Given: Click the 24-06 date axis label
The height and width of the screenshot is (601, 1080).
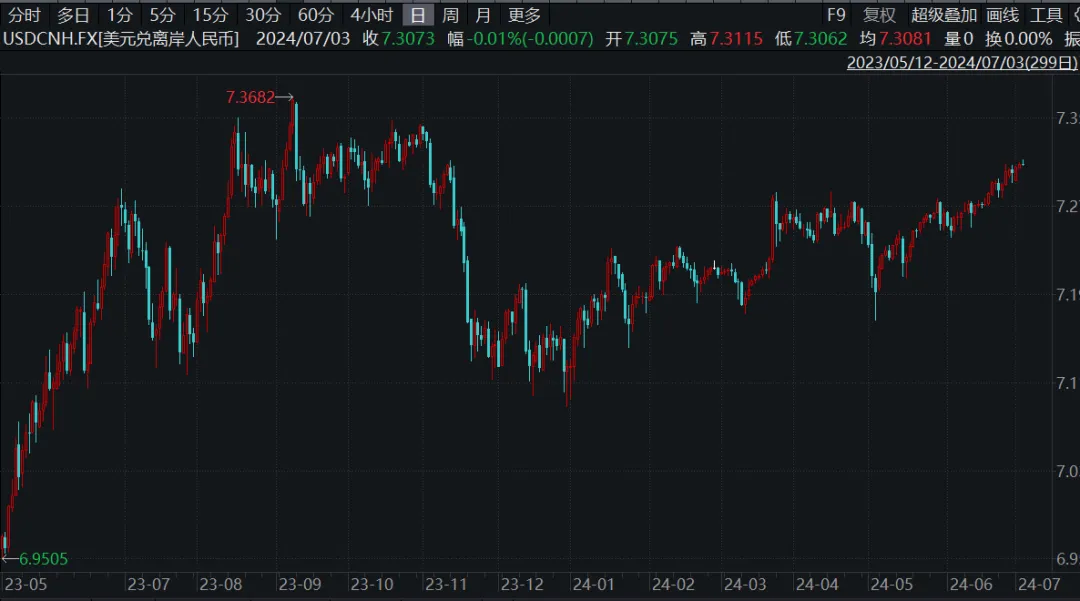Looking at the screenshot, I should click(x=970, y=584).
